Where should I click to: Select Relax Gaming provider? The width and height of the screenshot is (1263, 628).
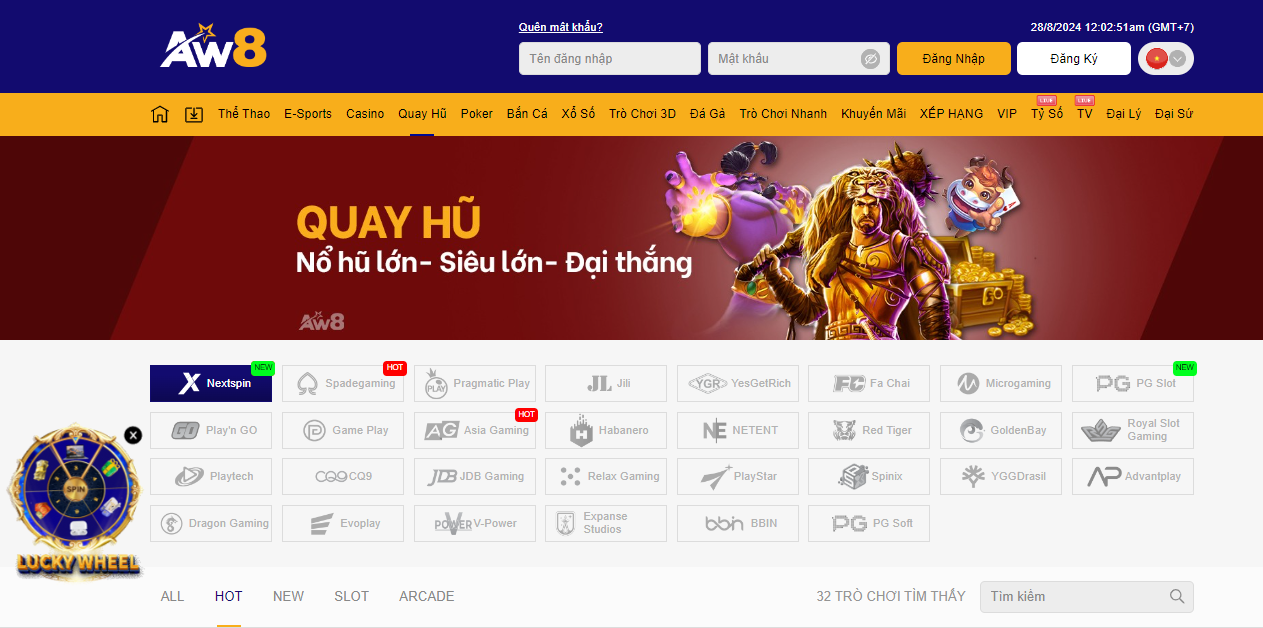(606, 476)
